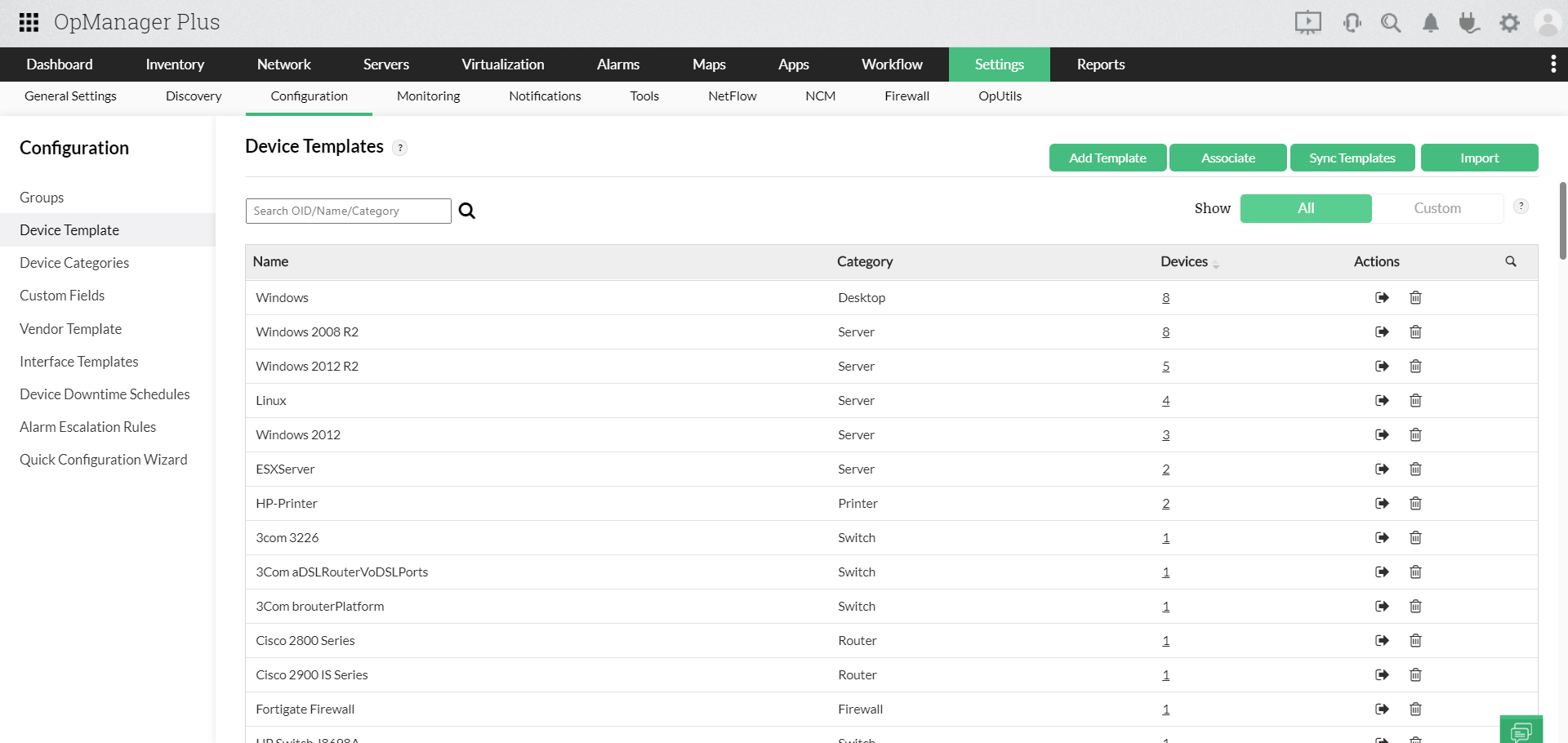Open the settings gear icon
1568x743 pixels.
point(1509,22)
